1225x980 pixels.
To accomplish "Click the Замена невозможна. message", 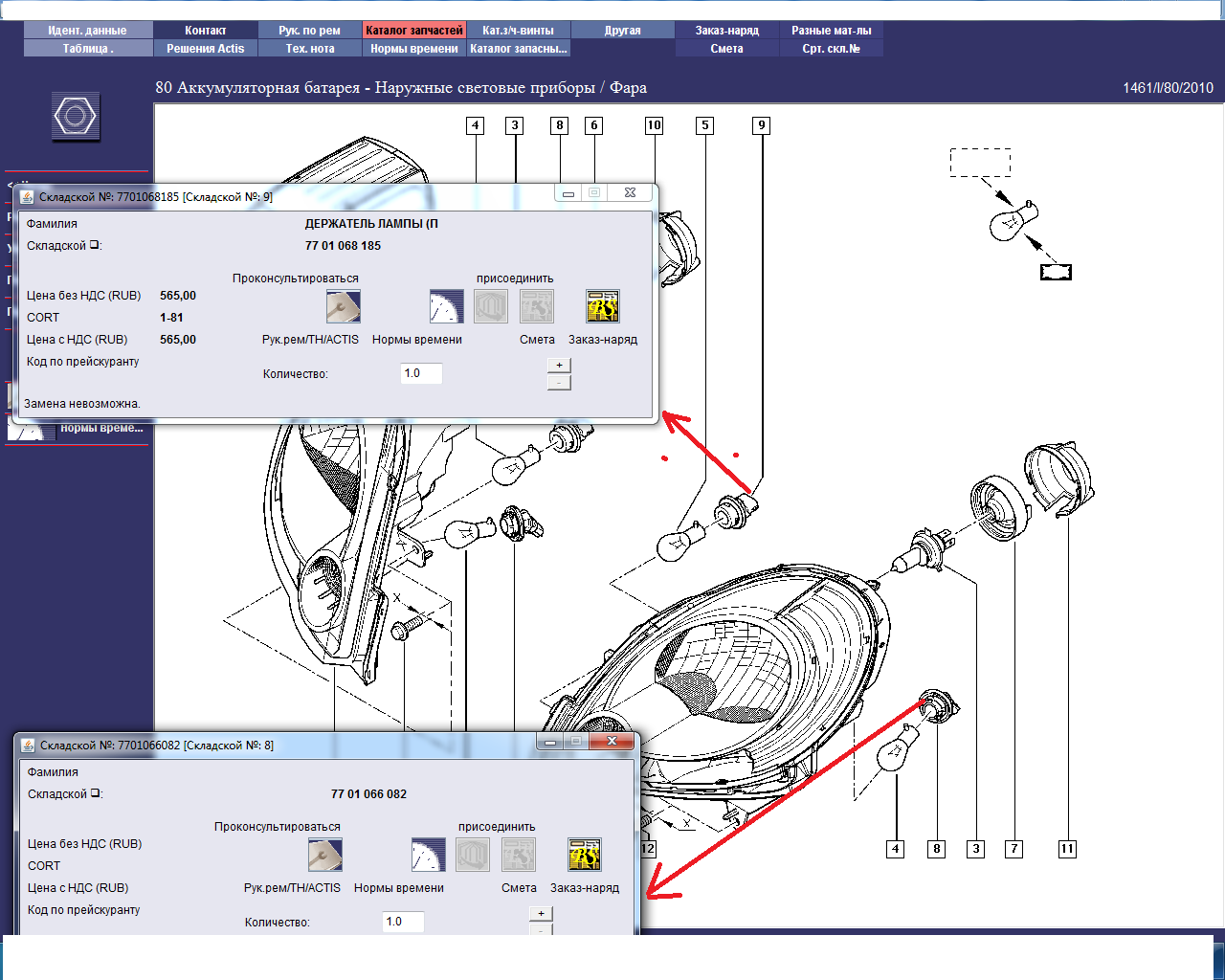I will (82, 404).
